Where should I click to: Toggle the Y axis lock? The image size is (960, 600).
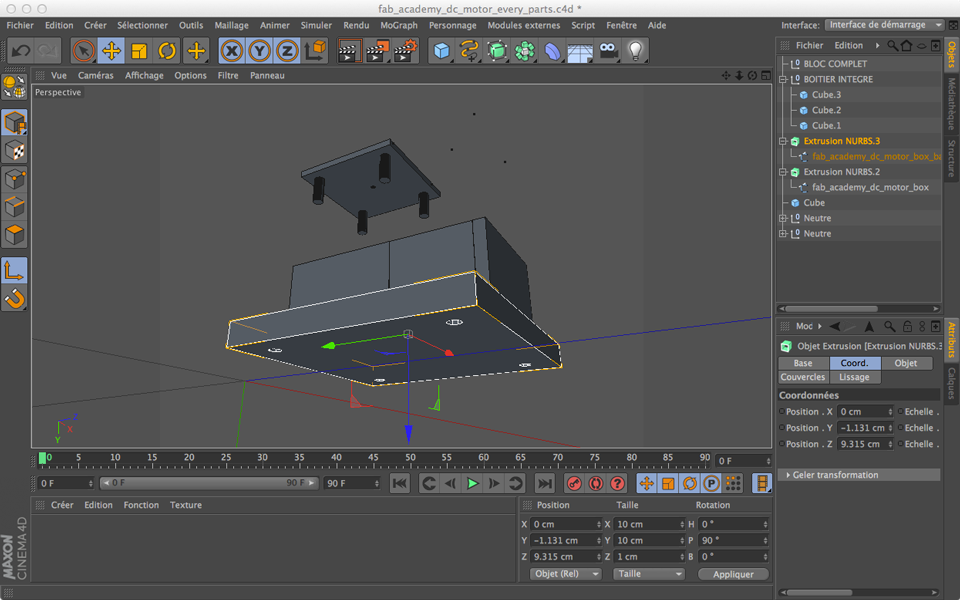259,50
